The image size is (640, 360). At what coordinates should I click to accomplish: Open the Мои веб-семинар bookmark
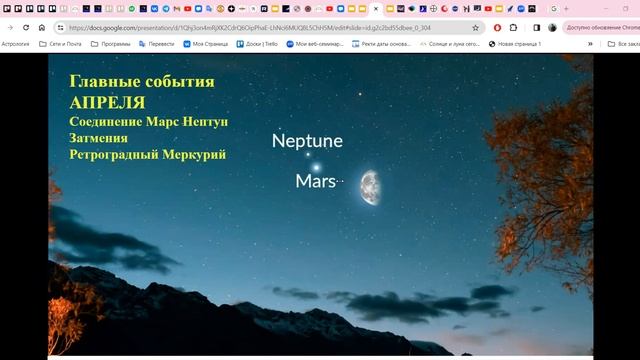point(315,44)
